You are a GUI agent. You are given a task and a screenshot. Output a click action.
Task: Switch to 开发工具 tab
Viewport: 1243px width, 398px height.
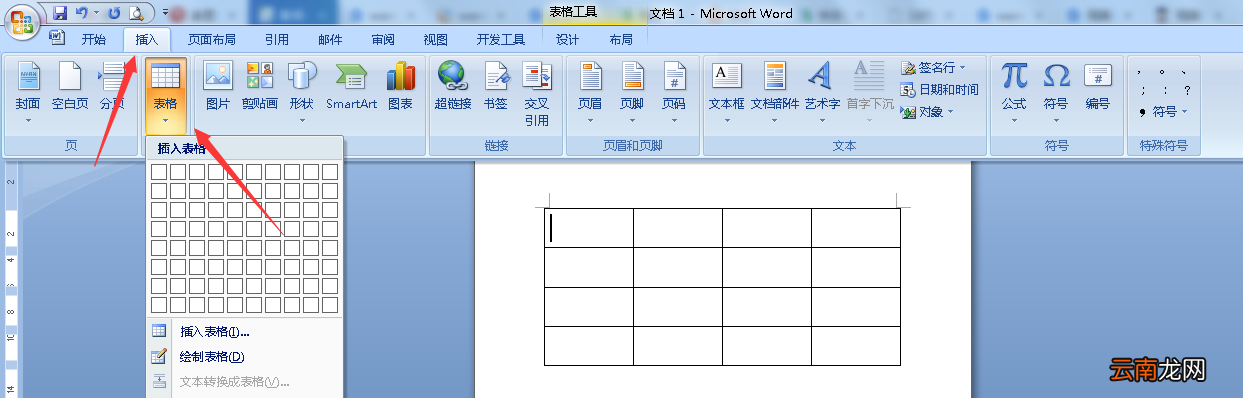pos(501,39)
